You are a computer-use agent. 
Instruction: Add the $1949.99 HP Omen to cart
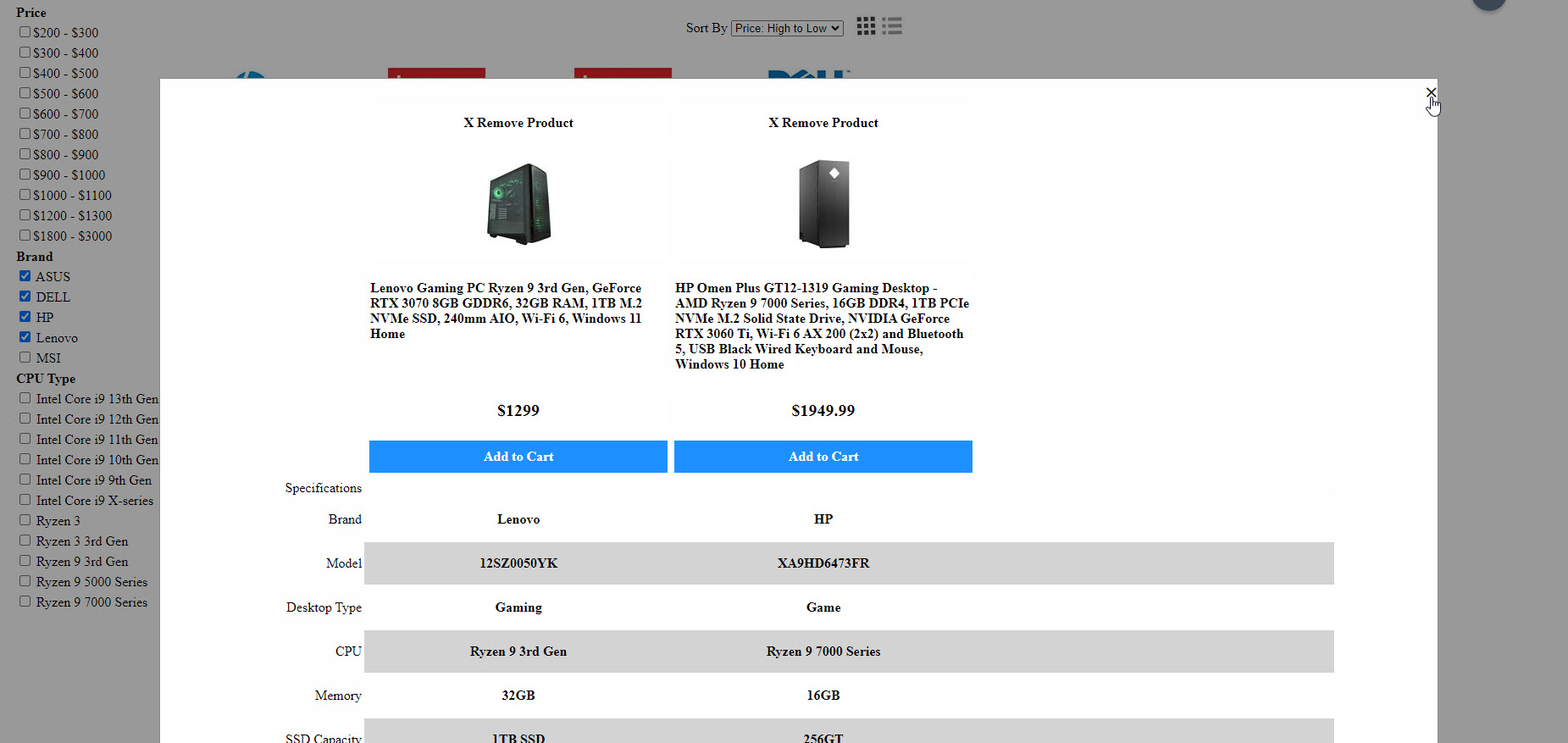(823, 457)
